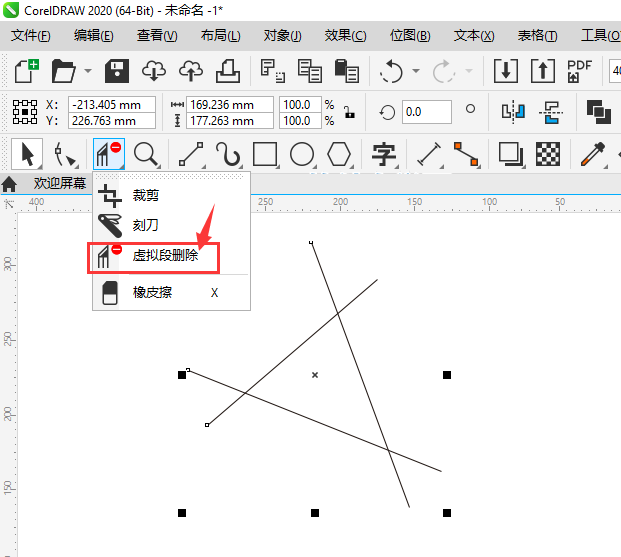Select the Pick tool

[27, 154]
